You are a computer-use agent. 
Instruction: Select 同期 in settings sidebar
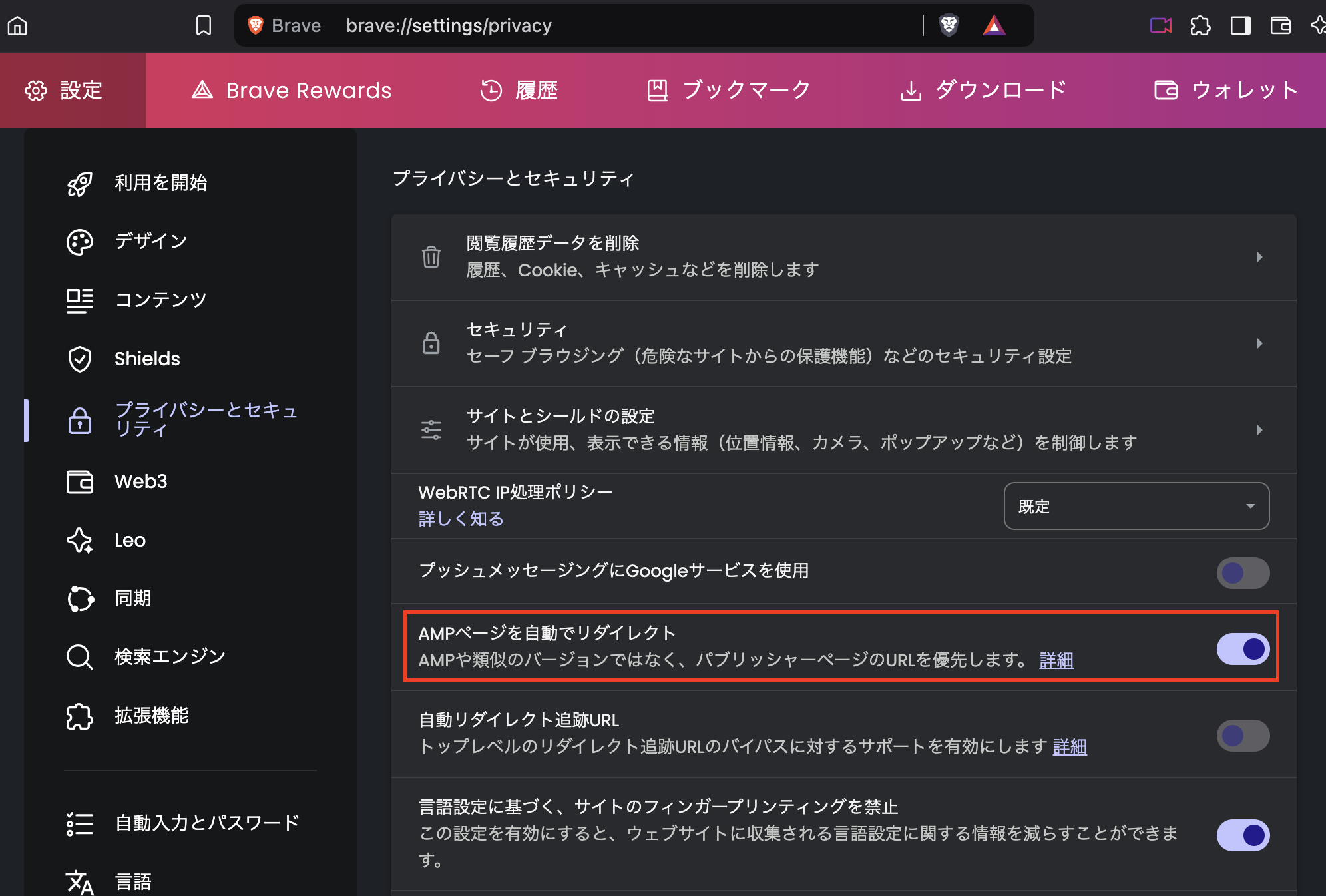(x=133, y=599)
